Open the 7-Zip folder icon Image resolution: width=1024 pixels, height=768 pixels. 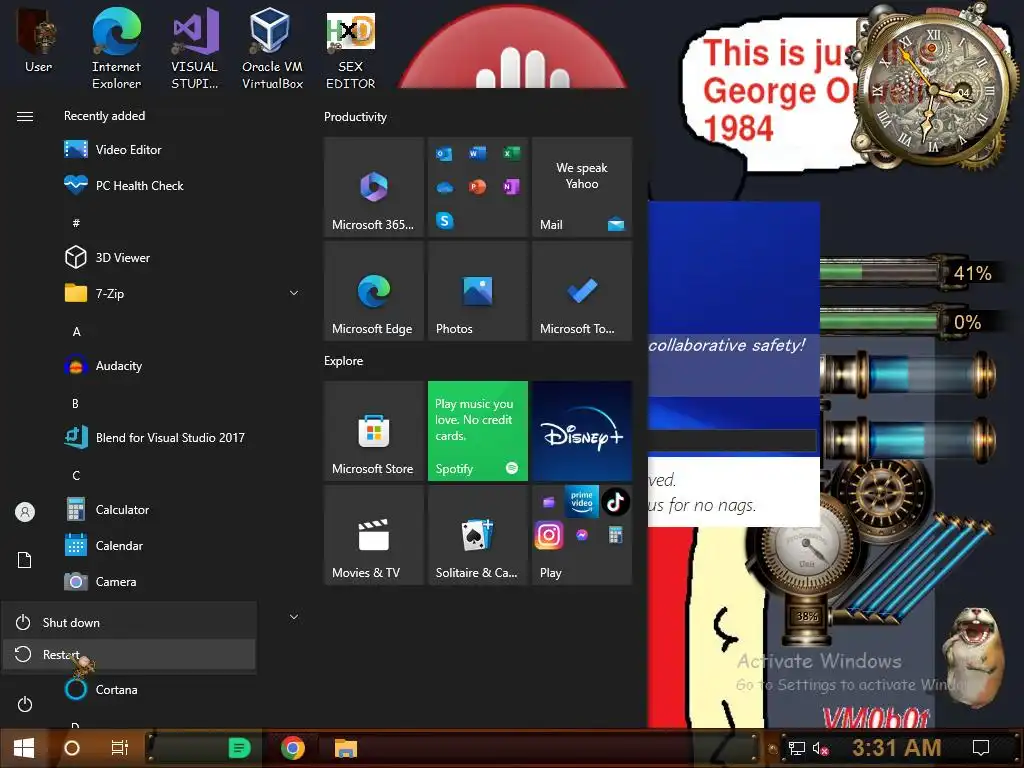coord(76,293)
